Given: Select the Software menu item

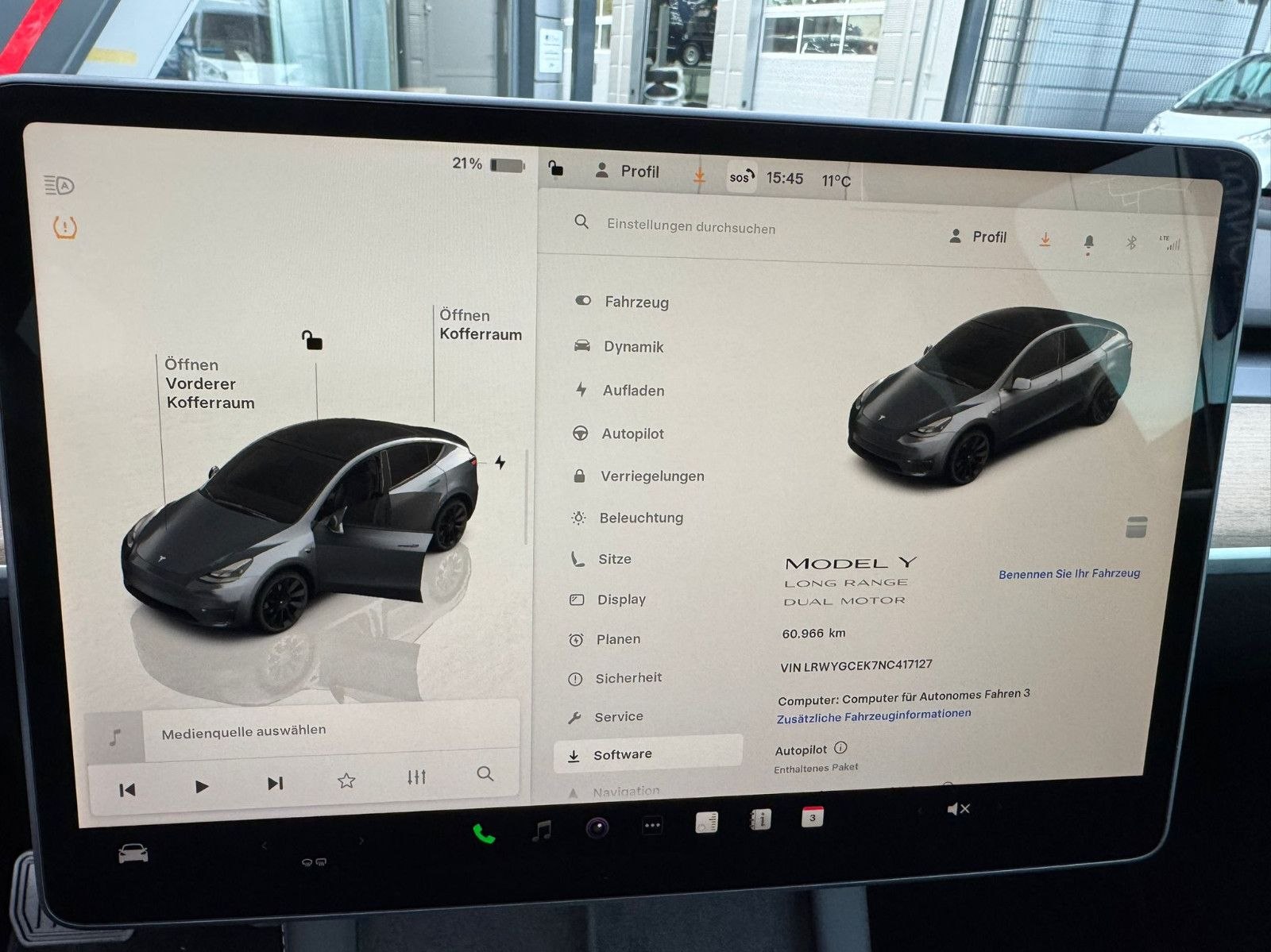Looking at the screenshot, I should pyautogui.click(x=622, y=754).
